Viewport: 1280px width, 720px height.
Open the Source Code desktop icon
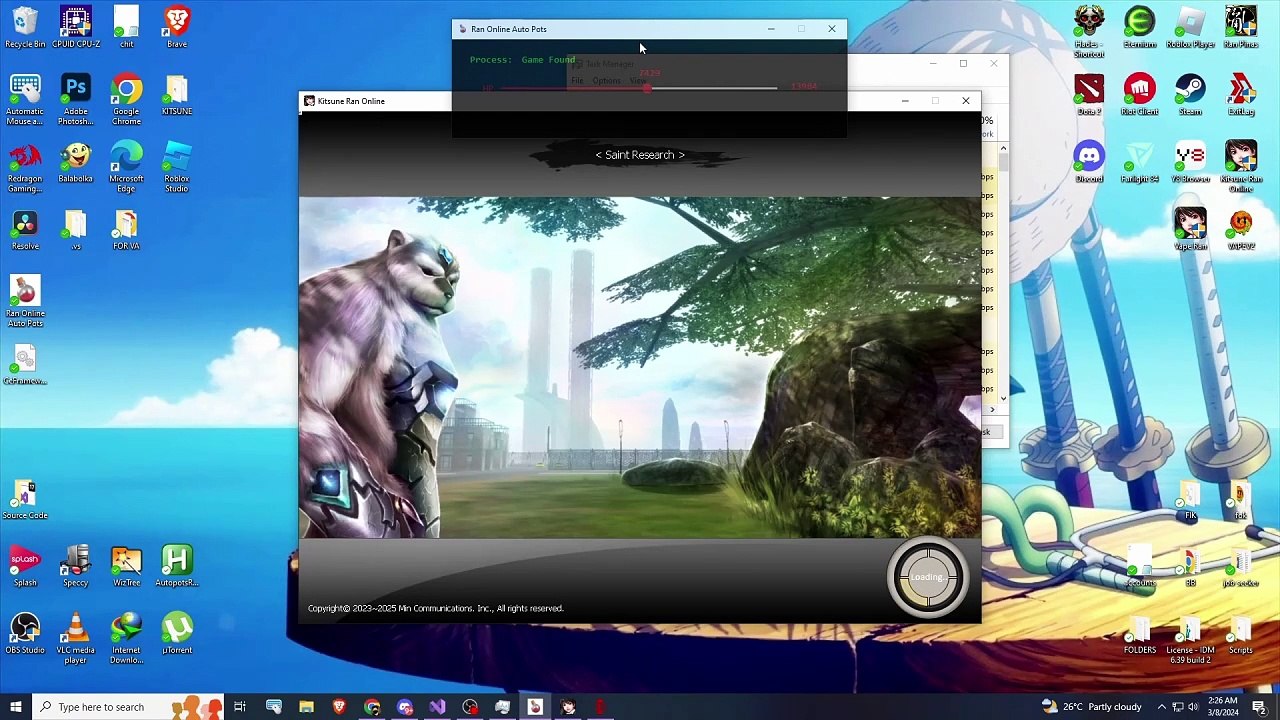pos(25,500)
